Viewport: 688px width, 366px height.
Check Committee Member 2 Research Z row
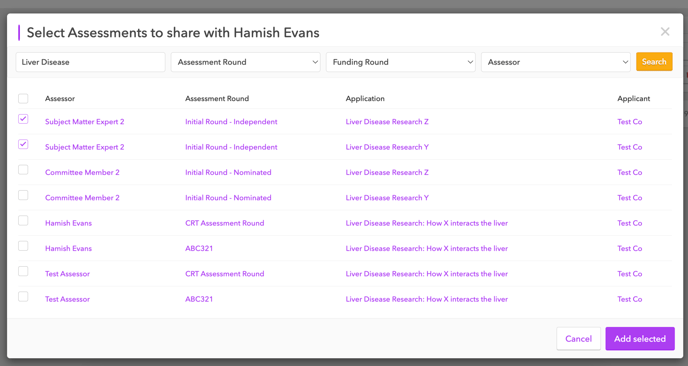click(23, 169)
